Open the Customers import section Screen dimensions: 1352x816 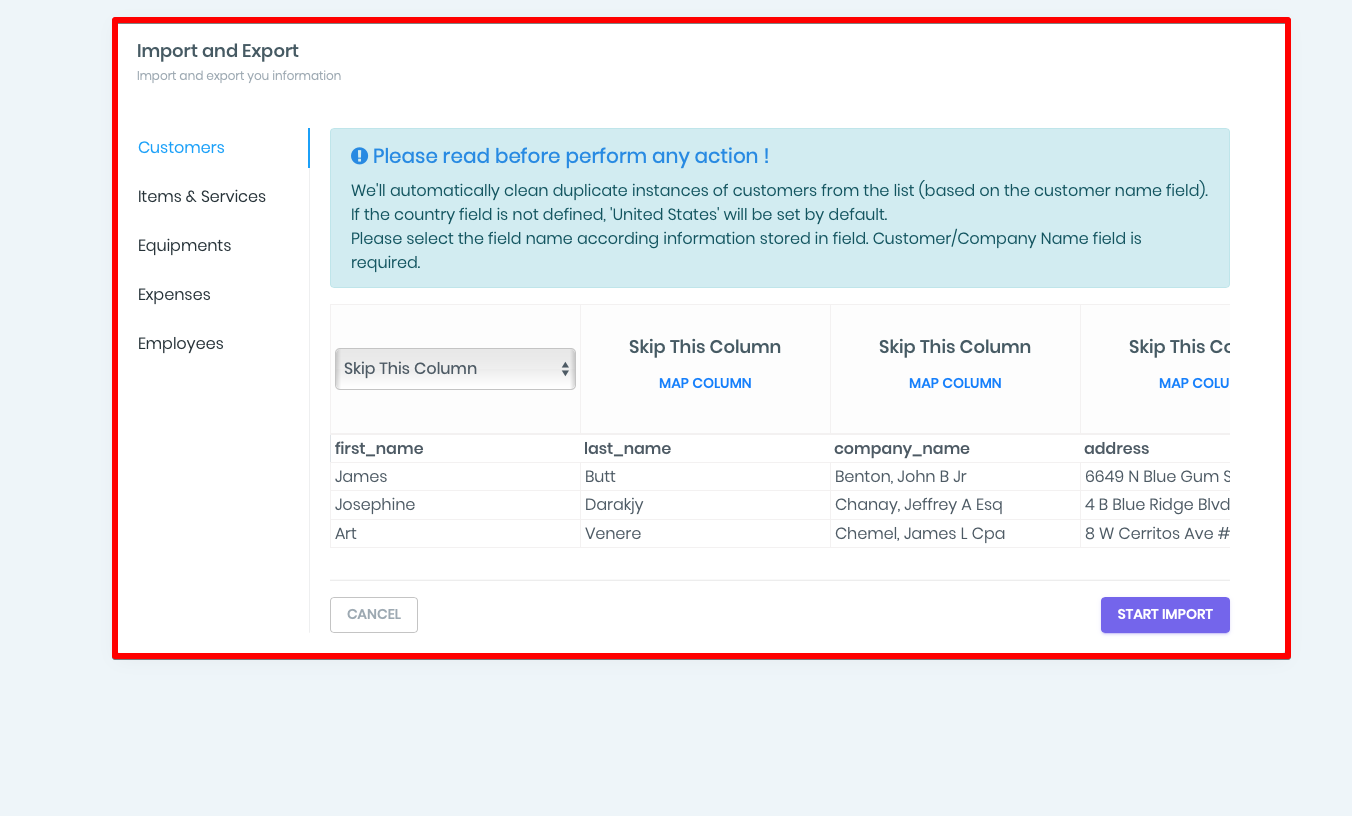[x=181, y=148]
